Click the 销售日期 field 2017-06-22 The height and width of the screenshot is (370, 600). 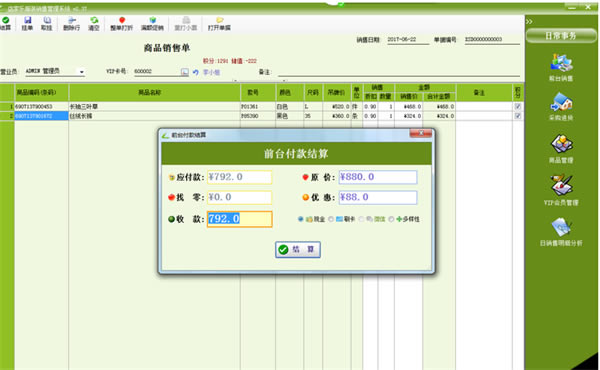click(408, 39)
